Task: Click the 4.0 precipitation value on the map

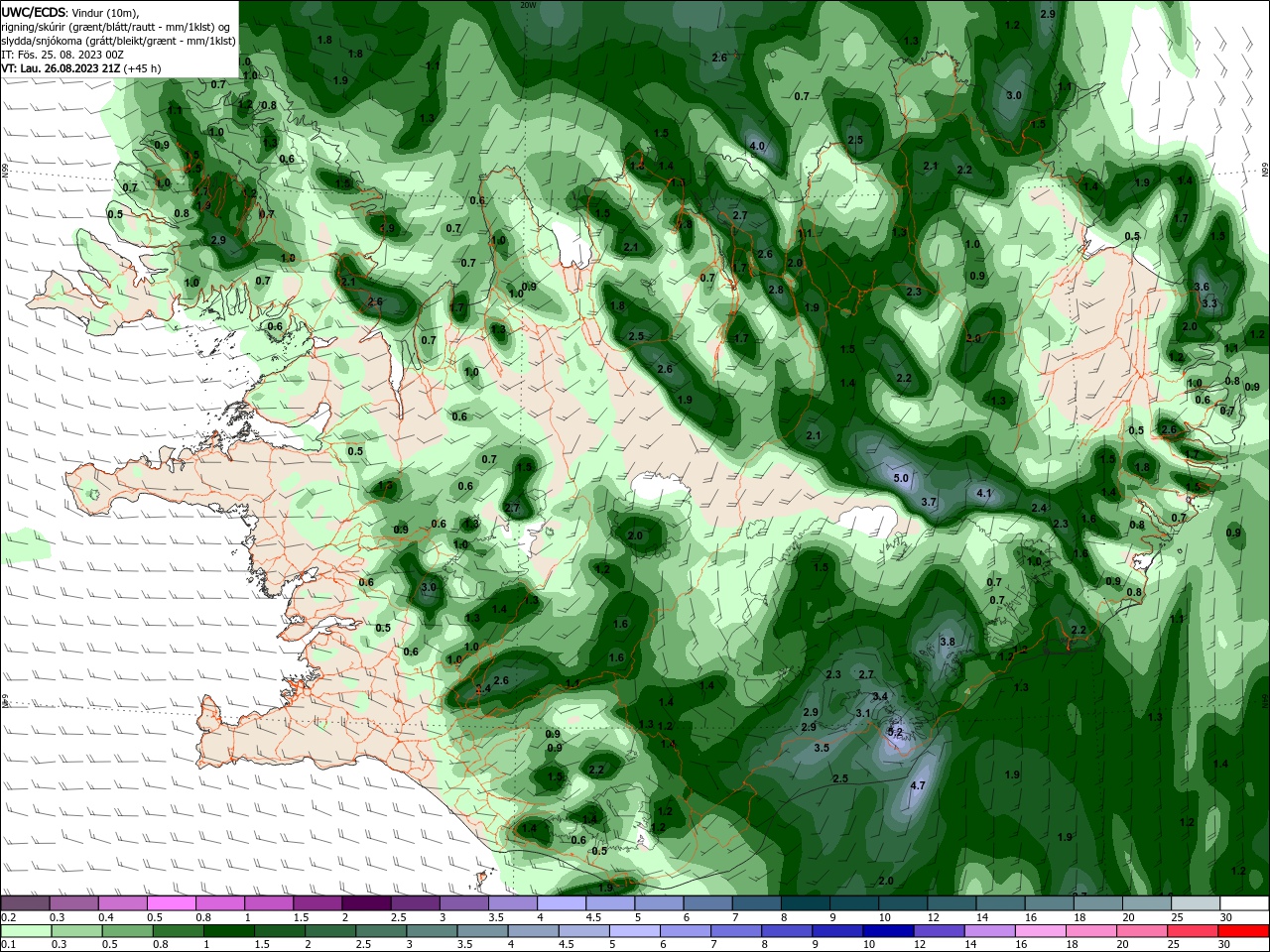Action: 757,146
